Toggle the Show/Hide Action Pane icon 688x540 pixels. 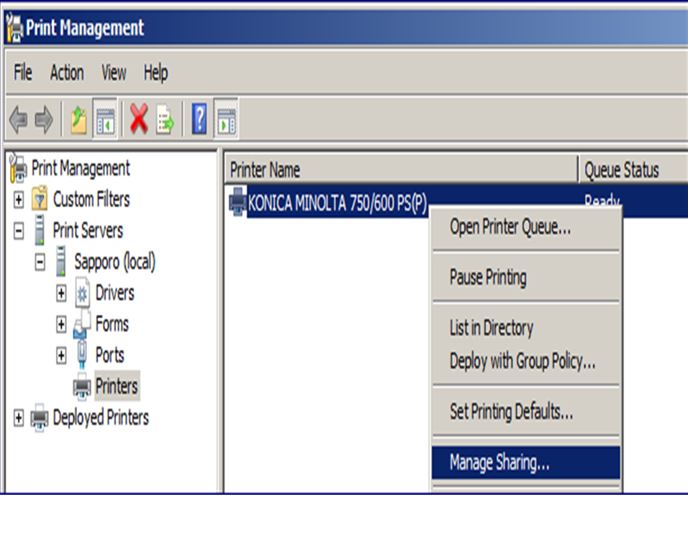[227, 121]
